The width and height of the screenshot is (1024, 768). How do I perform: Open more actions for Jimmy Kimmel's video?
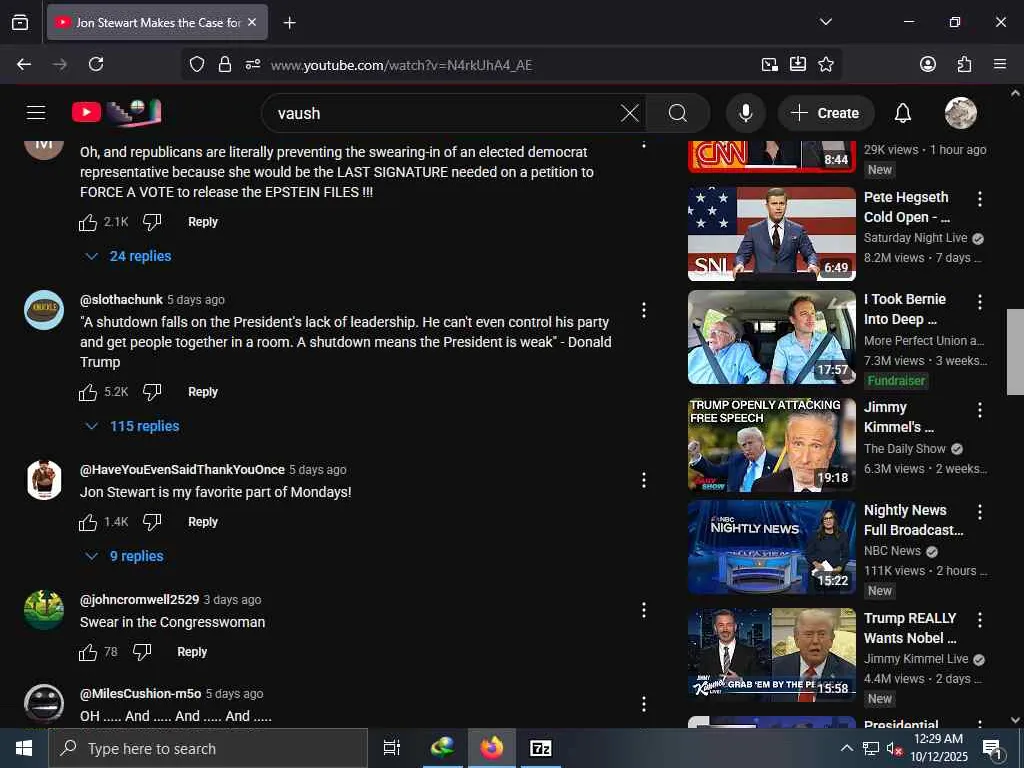coord(980,409)
